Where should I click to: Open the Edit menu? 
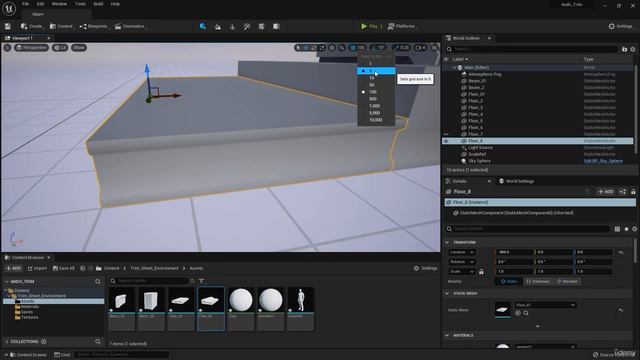tap(40, 4)
